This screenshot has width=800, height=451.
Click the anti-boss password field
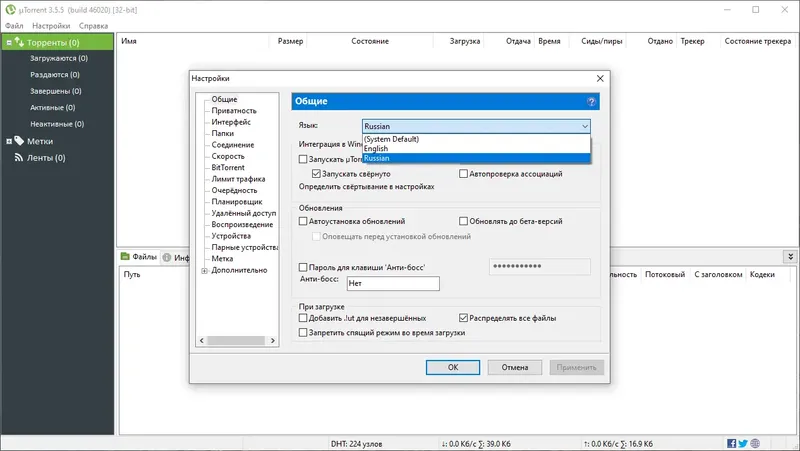pos(540,266)
